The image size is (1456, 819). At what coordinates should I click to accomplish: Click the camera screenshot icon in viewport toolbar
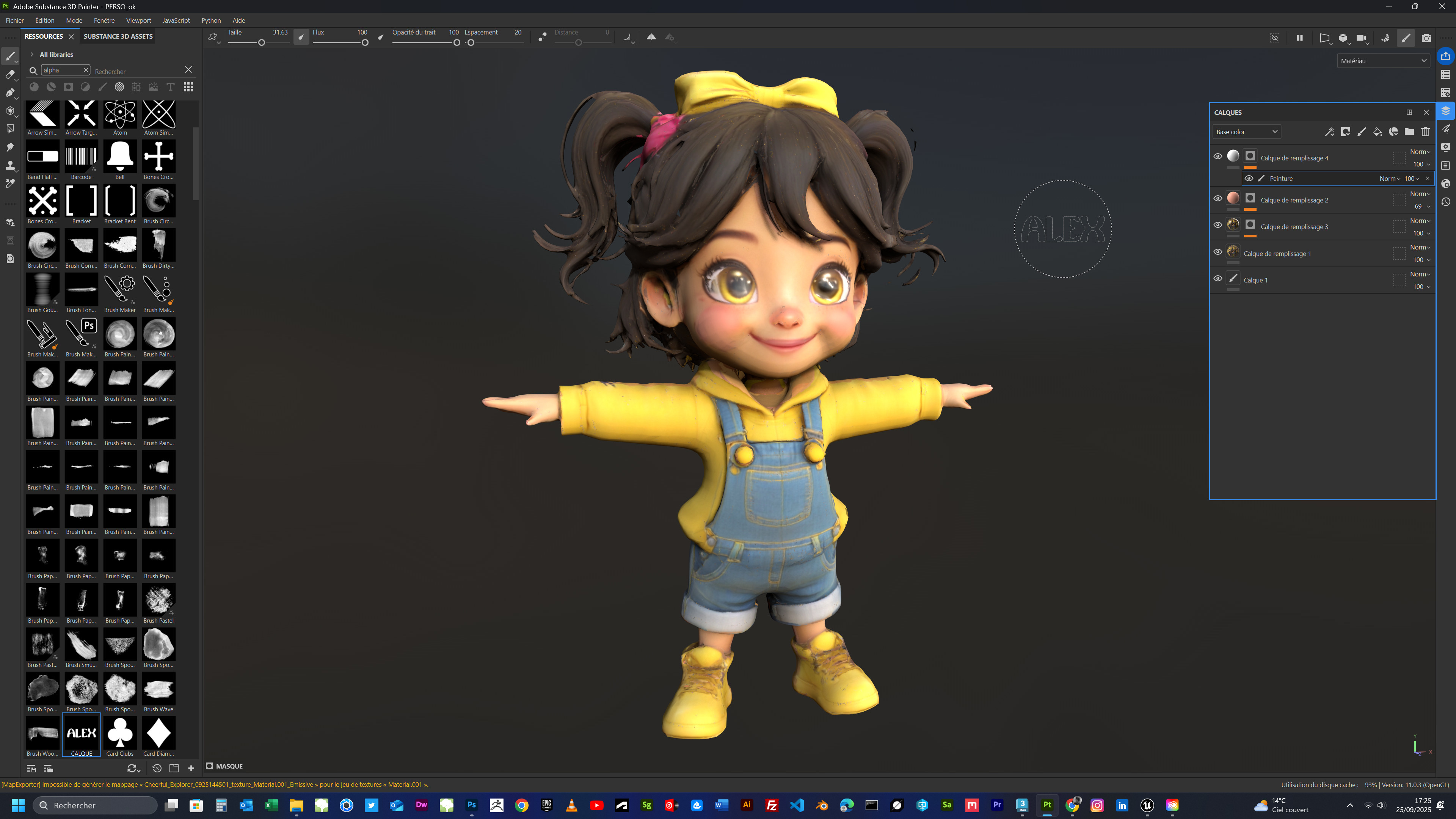click(x=1426, y=38)
